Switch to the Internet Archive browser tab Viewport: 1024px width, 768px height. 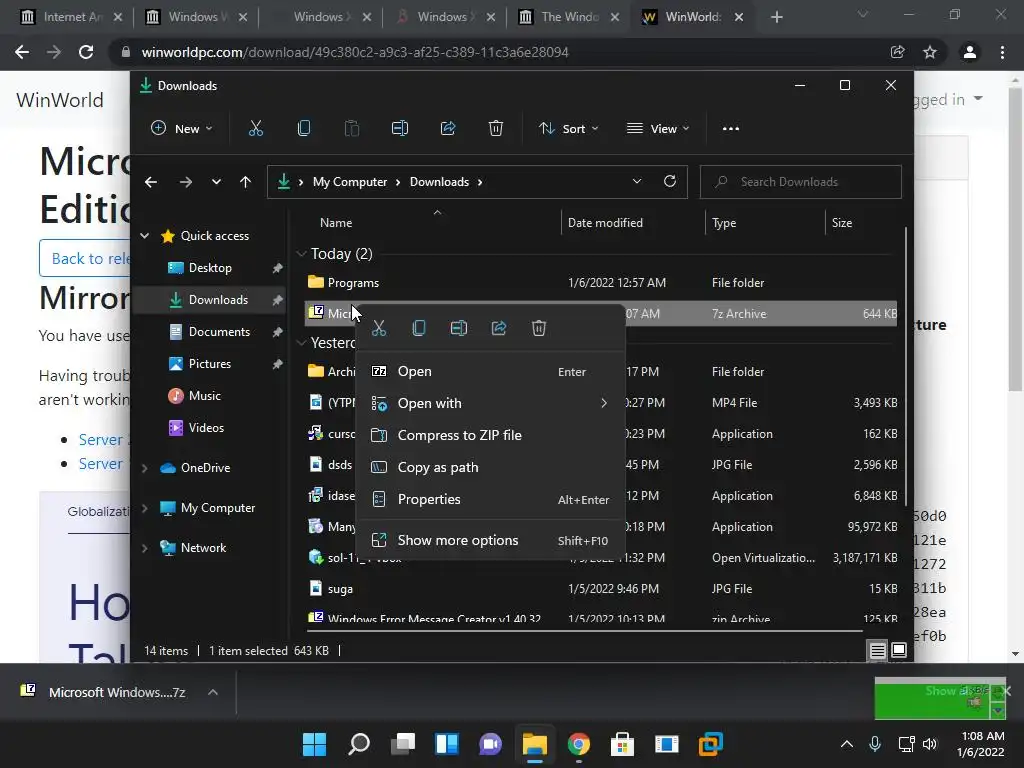[x=72, y=17]
